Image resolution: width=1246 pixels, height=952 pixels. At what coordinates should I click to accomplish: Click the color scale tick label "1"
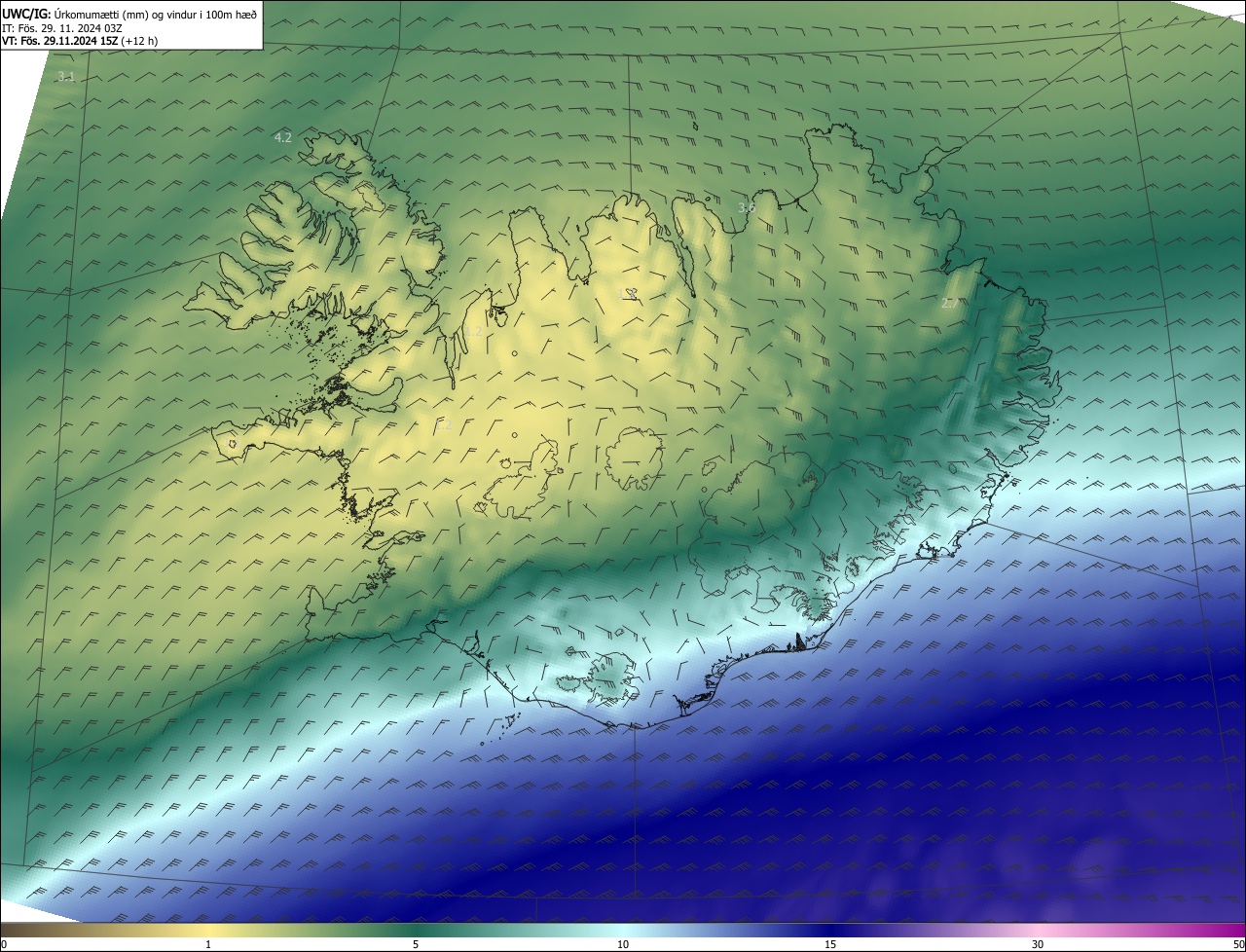208,944
